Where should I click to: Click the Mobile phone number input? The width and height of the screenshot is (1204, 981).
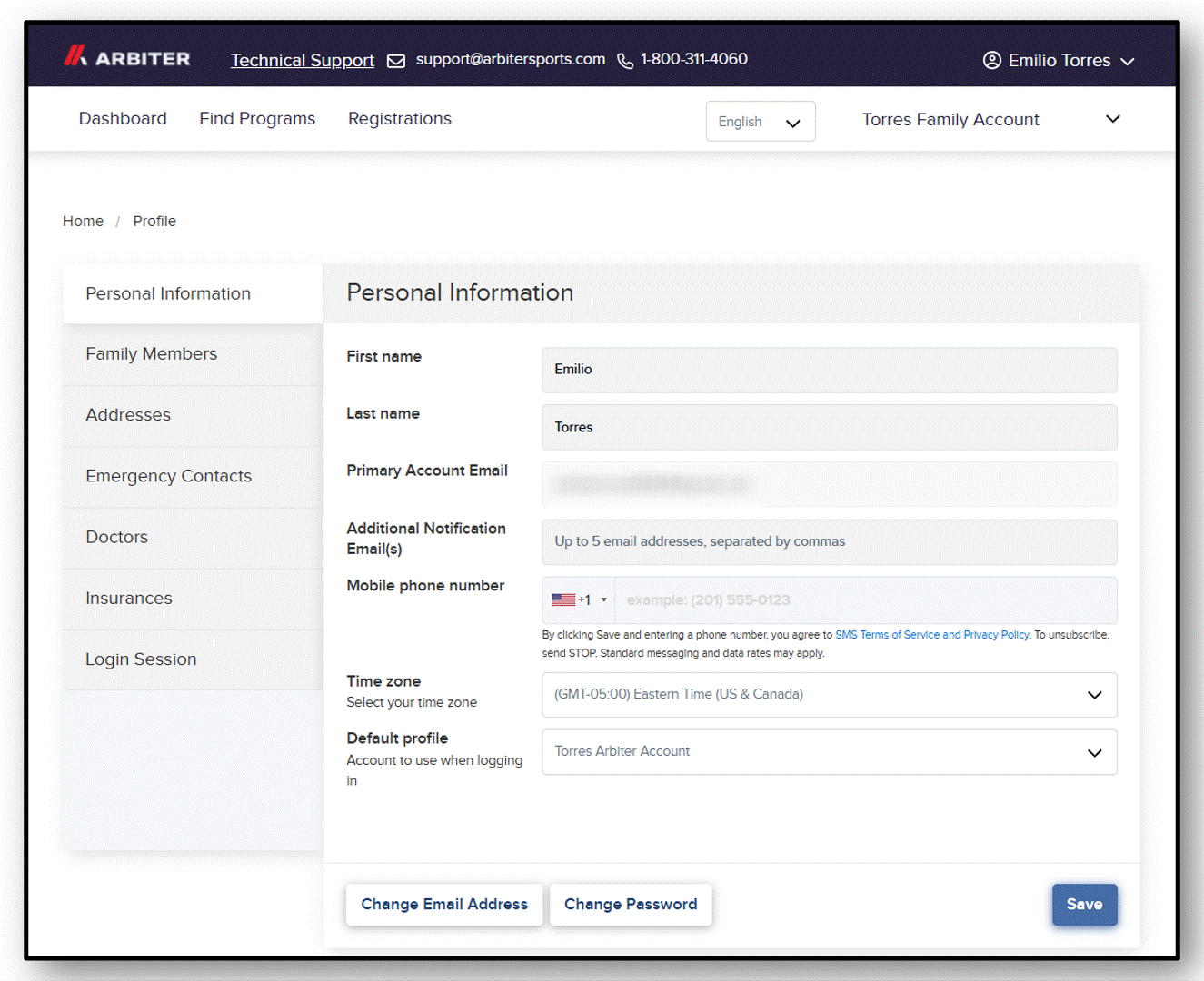tap(866, 599)
